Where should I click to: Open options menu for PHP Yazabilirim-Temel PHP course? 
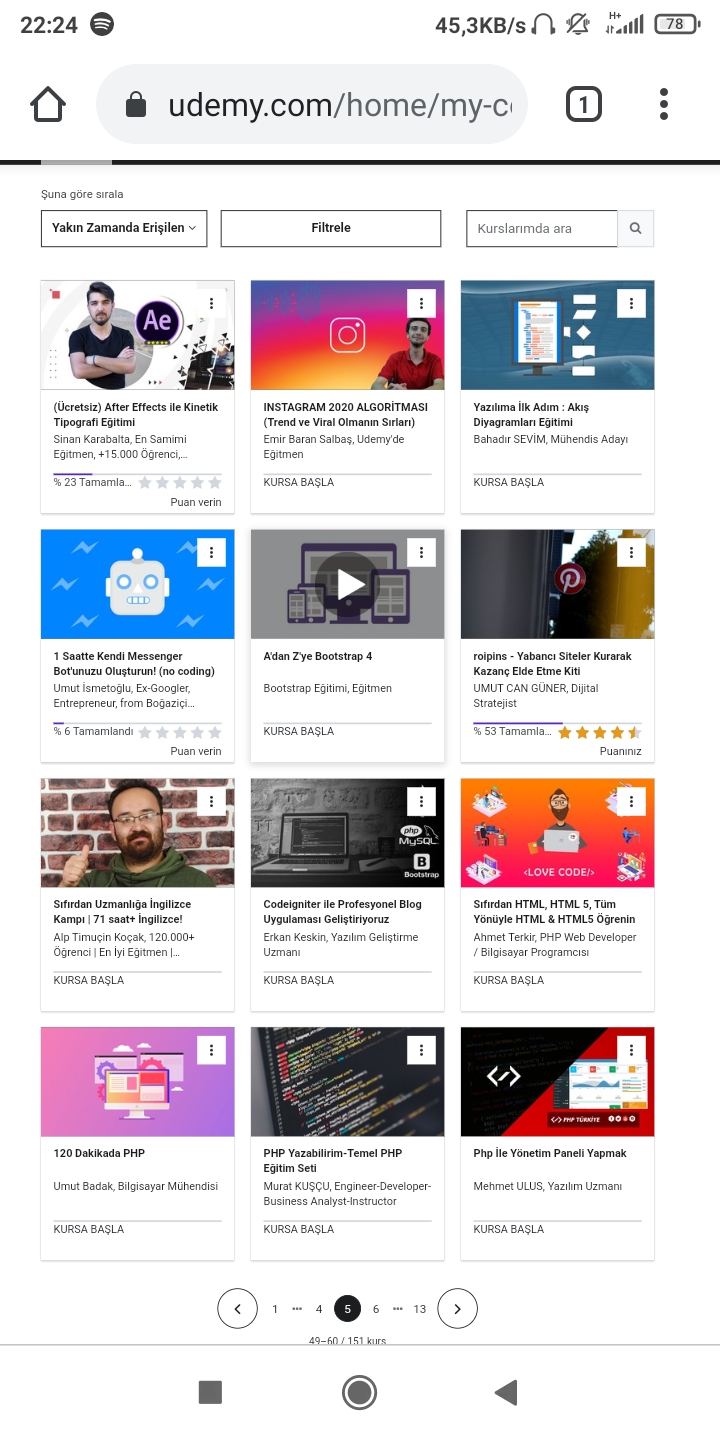pos(421,1050)
